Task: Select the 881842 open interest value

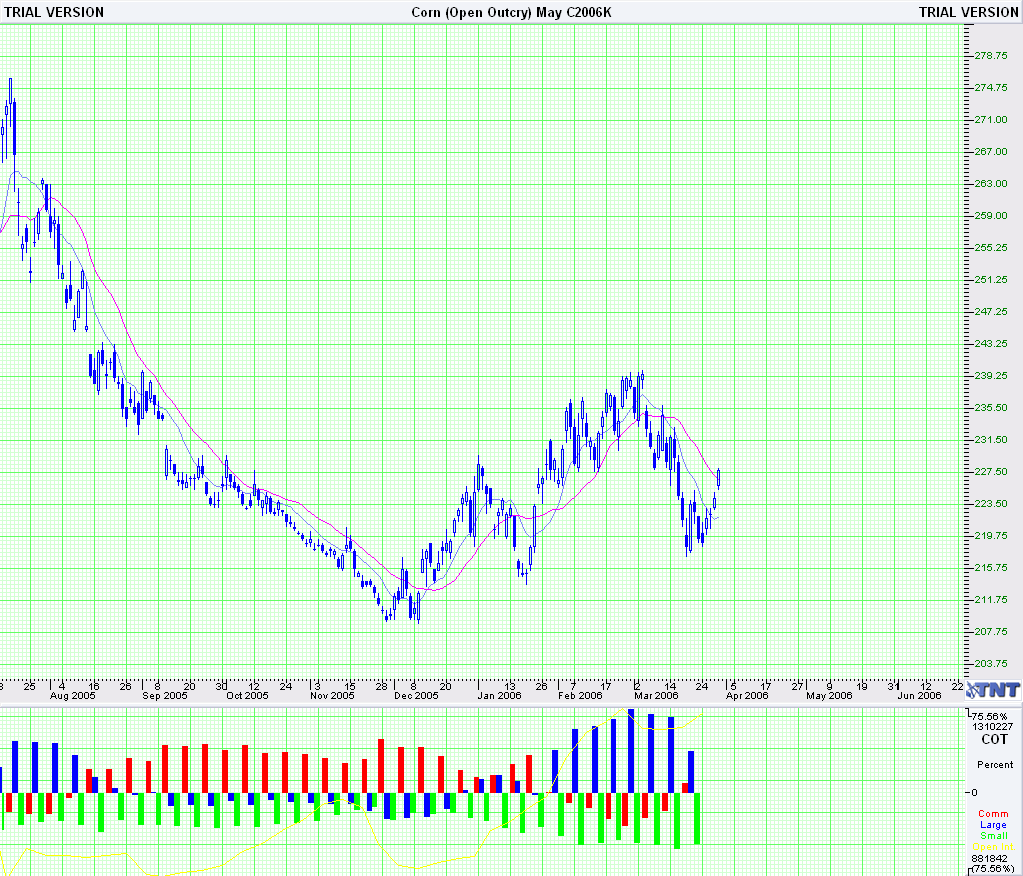Action: 989,858
